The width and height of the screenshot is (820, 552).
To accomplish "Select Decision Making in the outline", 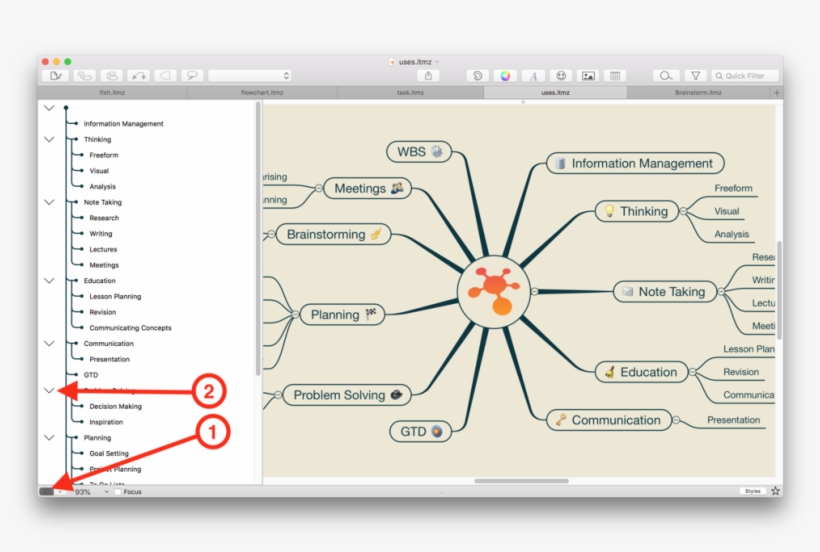I will (115, 406).
